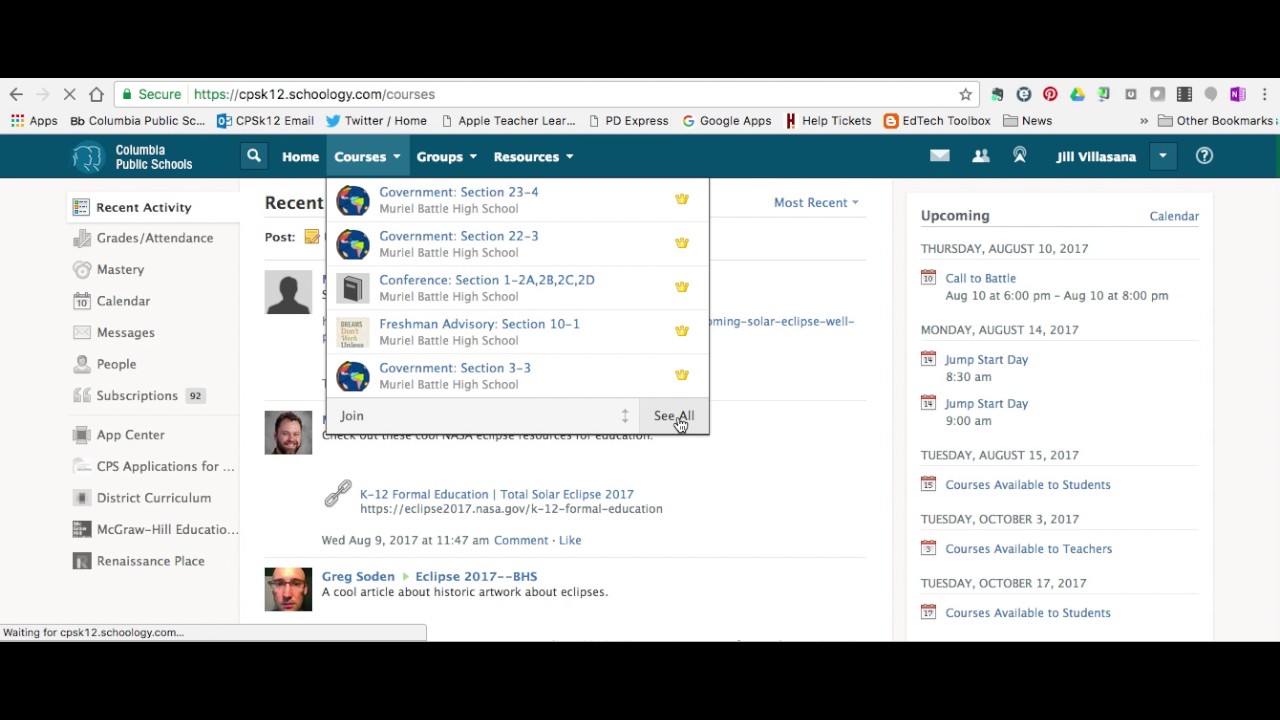
Task: Open the Government: Section 23-4 course
Action: click(x=459, y=192)
